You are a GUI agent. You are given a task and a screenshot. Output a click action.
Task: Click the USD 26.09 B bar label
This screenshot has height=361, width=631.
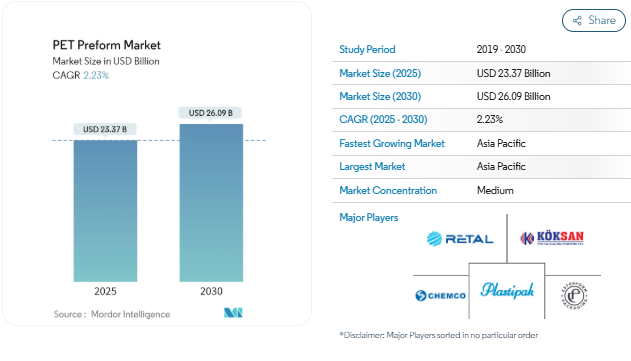point(210,113)
